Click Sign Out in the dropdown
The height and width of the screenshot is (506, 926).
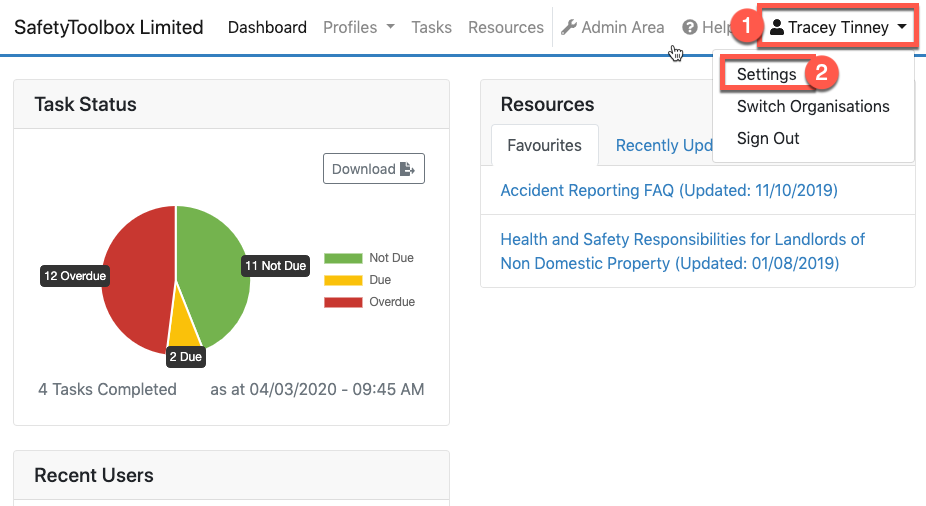click(x=768, y=138)
